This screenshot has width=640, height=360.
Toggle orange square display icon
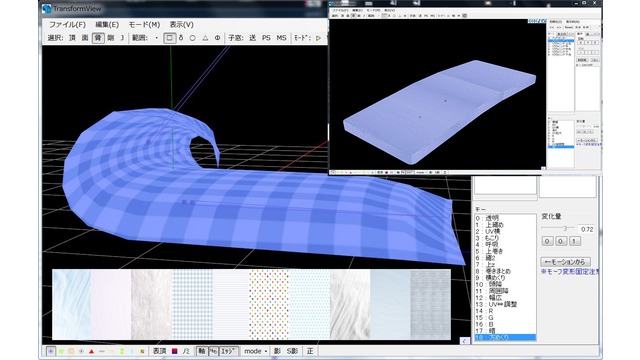pos(71,351)
